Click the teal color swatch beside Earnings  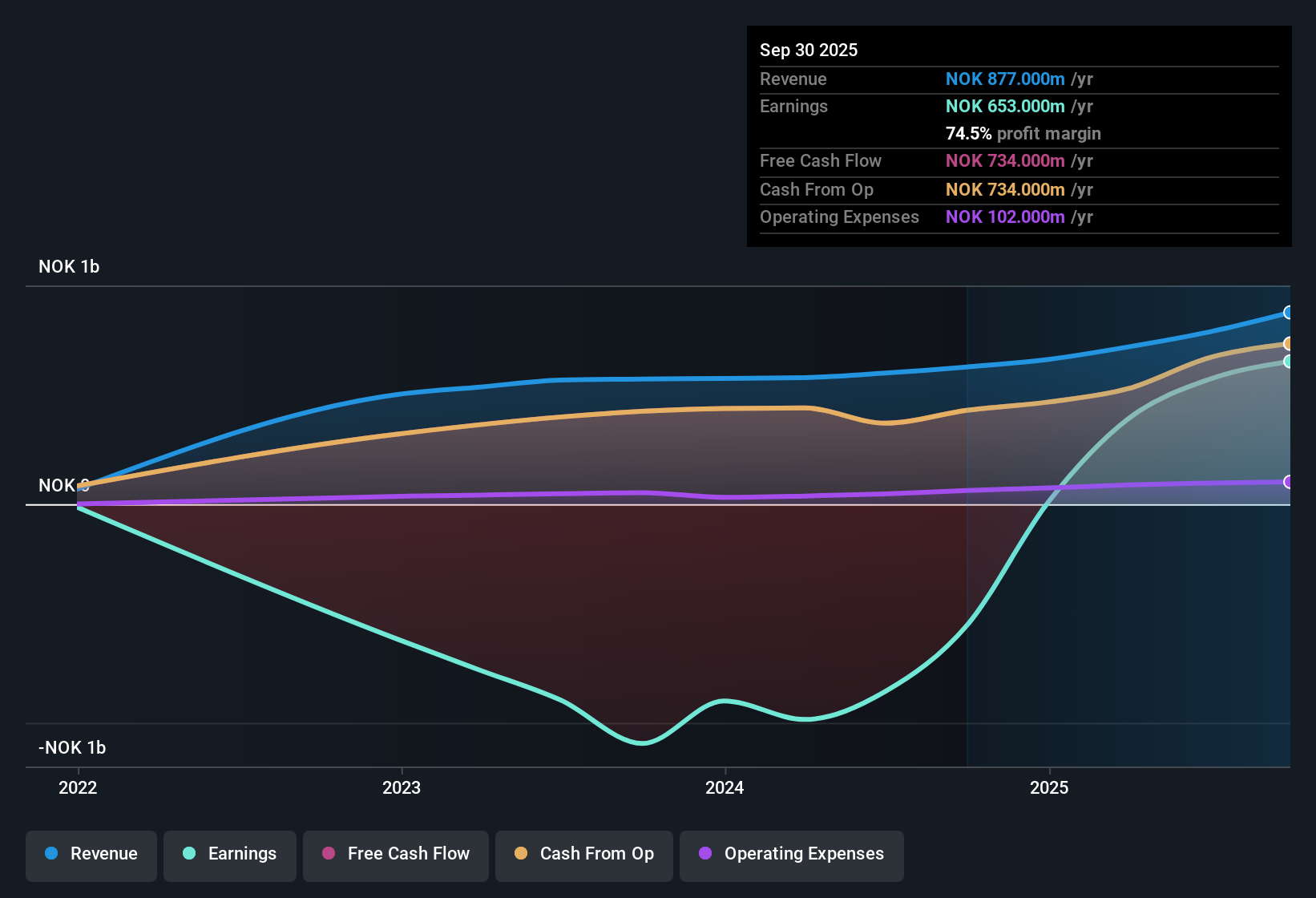pos(188,854)
